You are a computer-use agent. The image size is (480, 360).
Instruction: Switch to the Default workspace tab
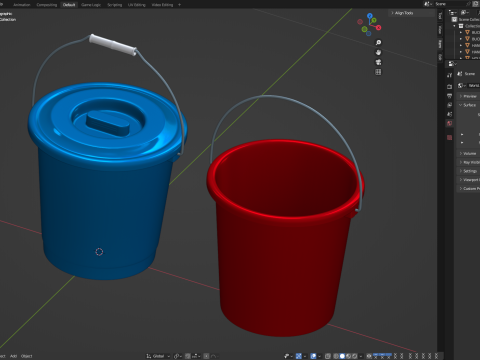click(69, 5)
